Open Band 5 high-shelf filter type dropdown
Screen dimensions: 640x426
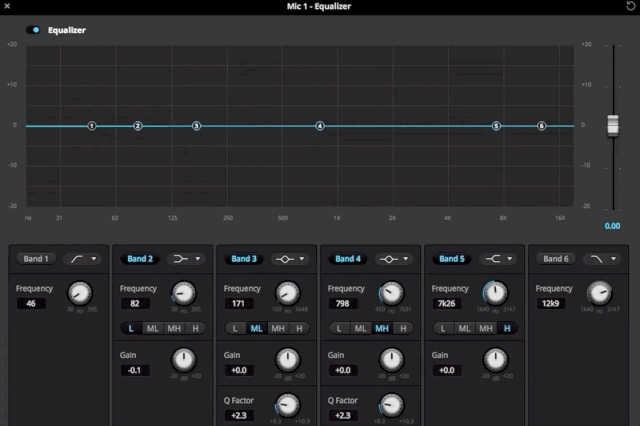point(498,259)
